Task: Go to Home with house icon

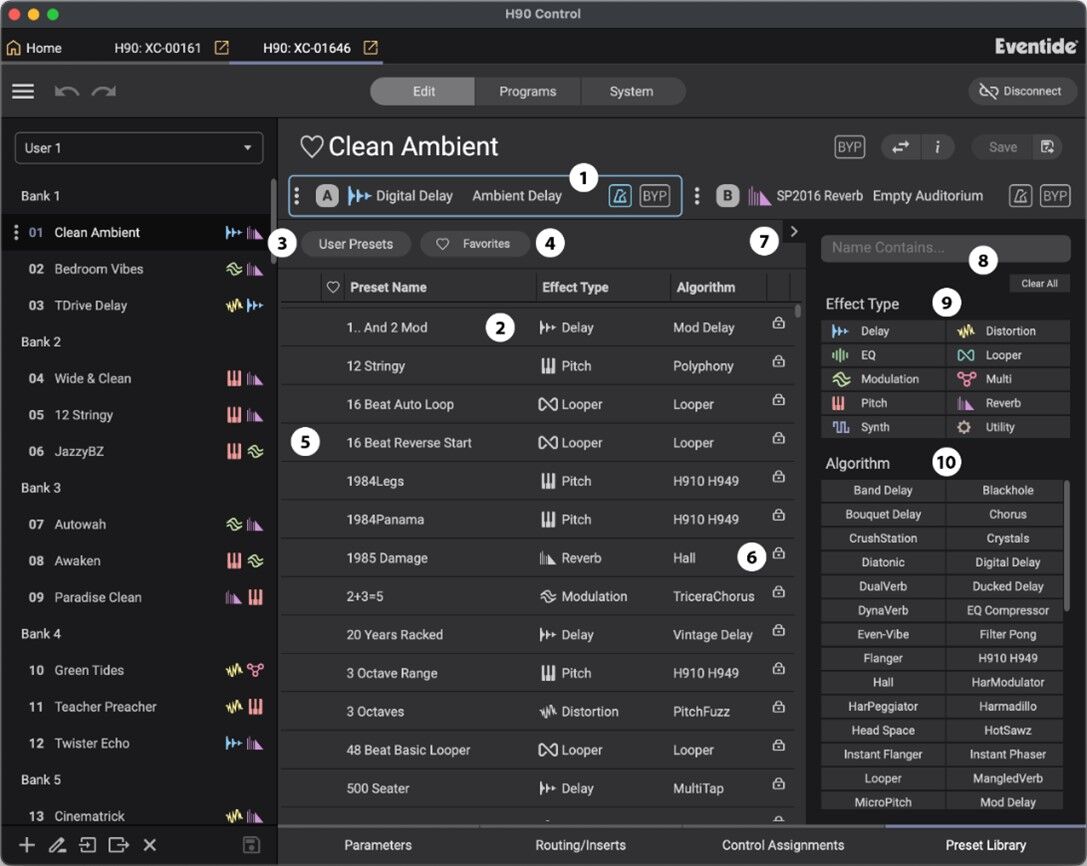Action: click(x=34, y=48)
